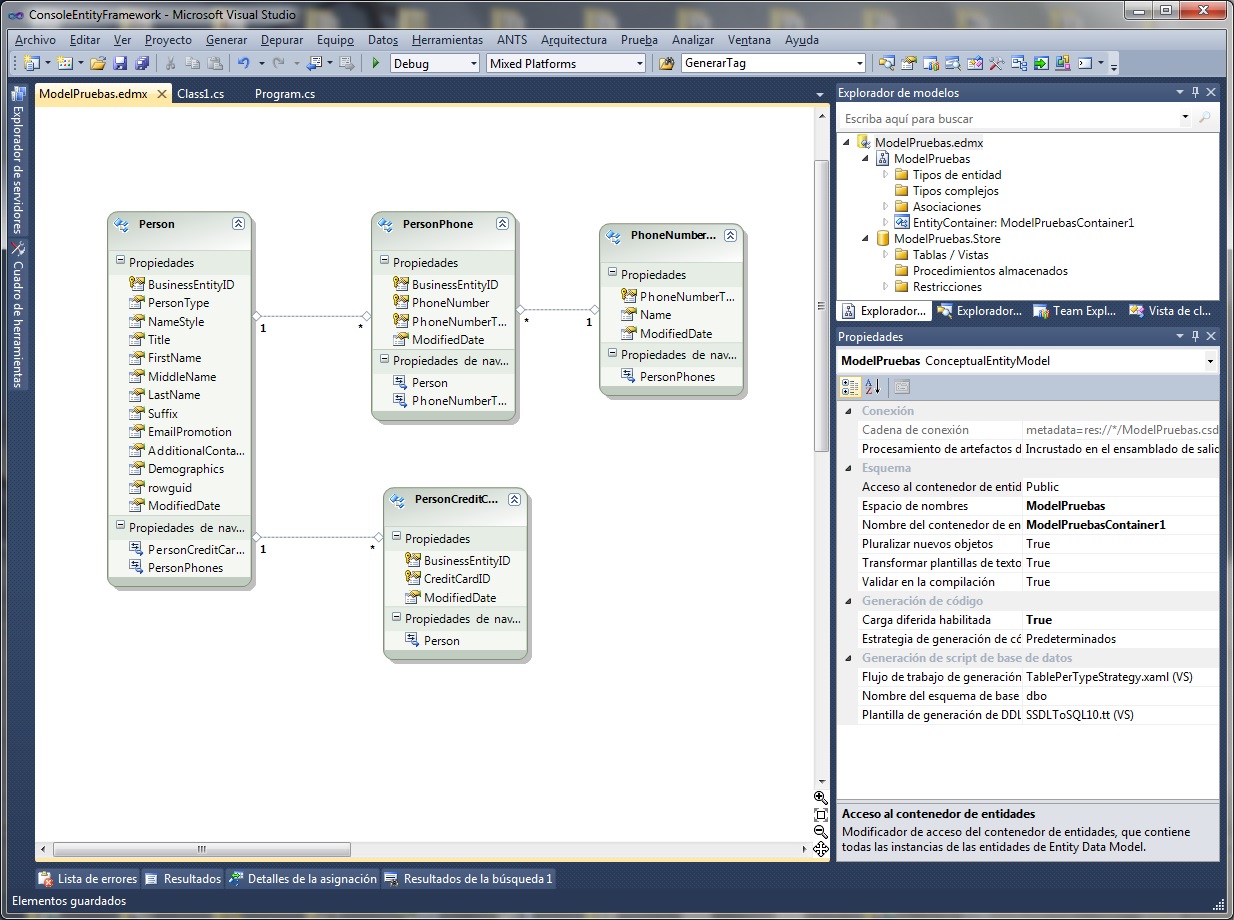
Task: Collapse the Person entity box
Action: [238, 224]
